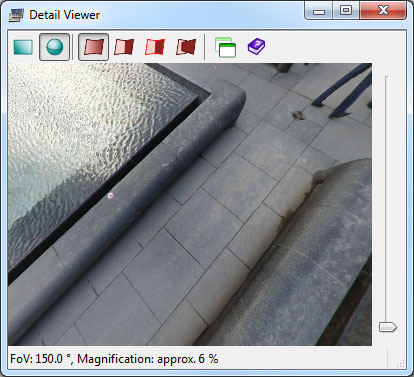Click the FoV and Magnification status text
The width and height of the screenshot is (414, 377).
114,359
